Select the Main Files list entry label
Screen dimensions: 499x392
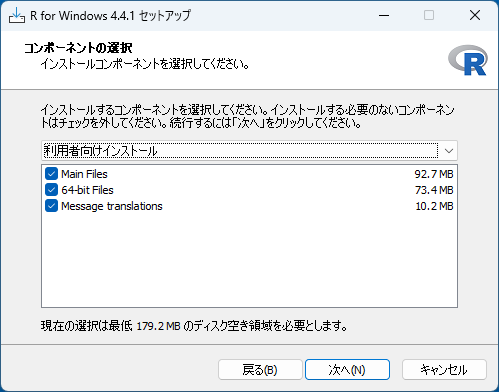[84, 174]
